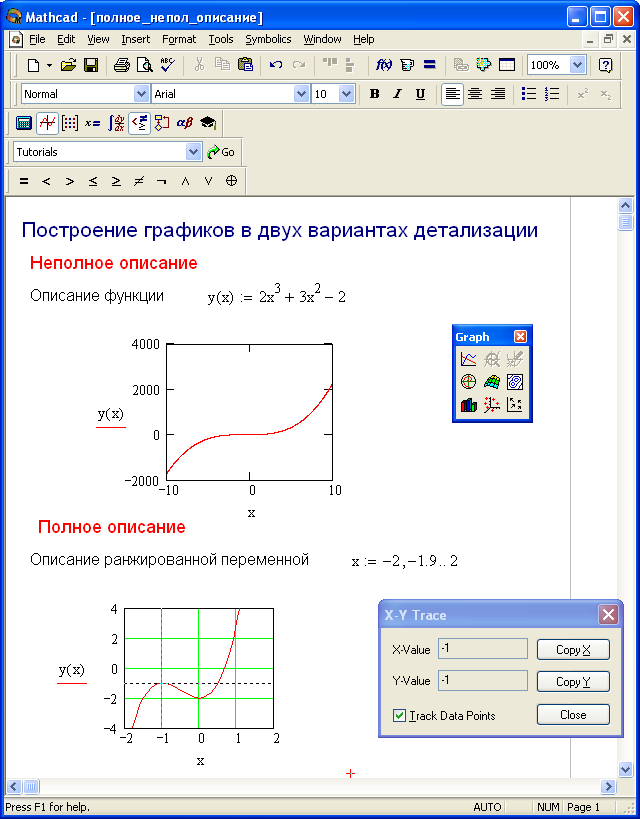Toggle align right button
640x819 pixels.
point(498,94)
